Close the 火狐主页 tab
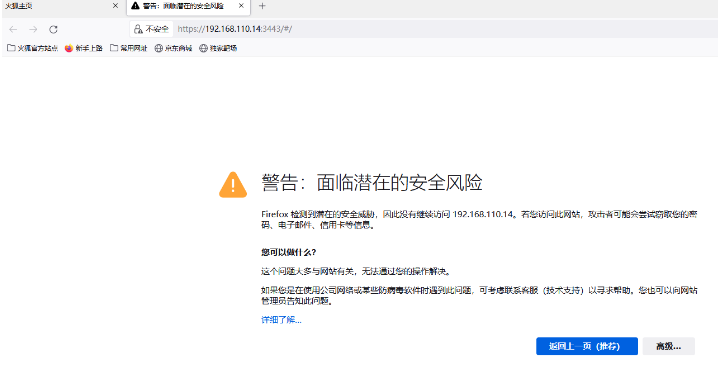The height and width of the screenshot is (386, 718). (115, 6)
